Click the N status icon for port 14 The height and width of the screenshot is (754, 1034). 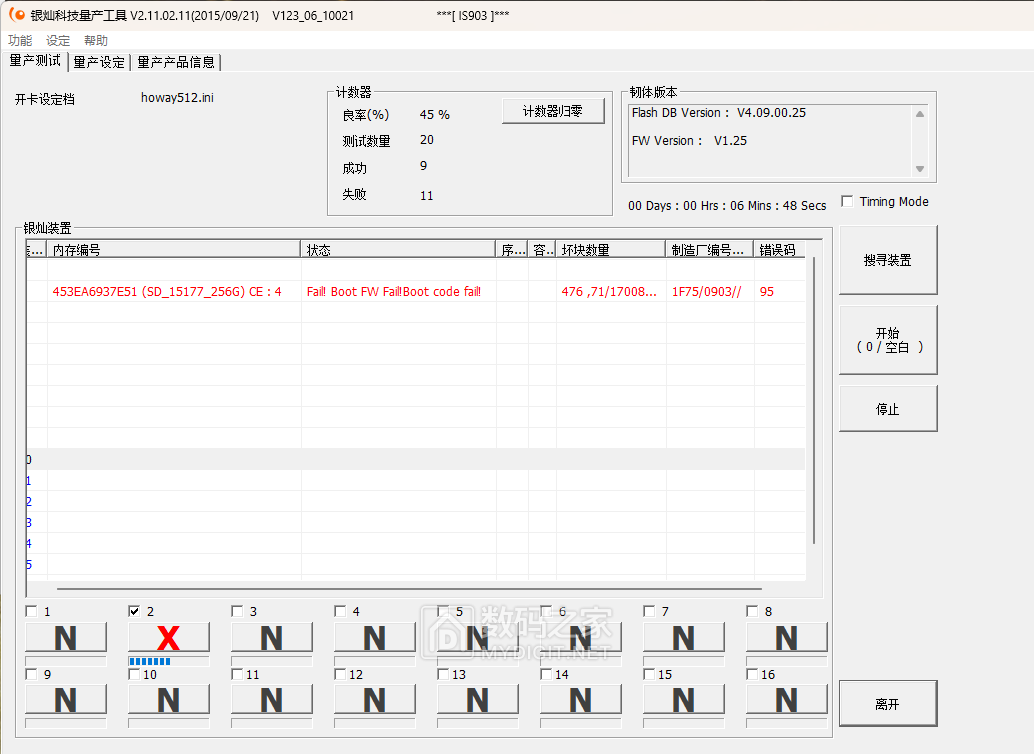pos(580,700)
